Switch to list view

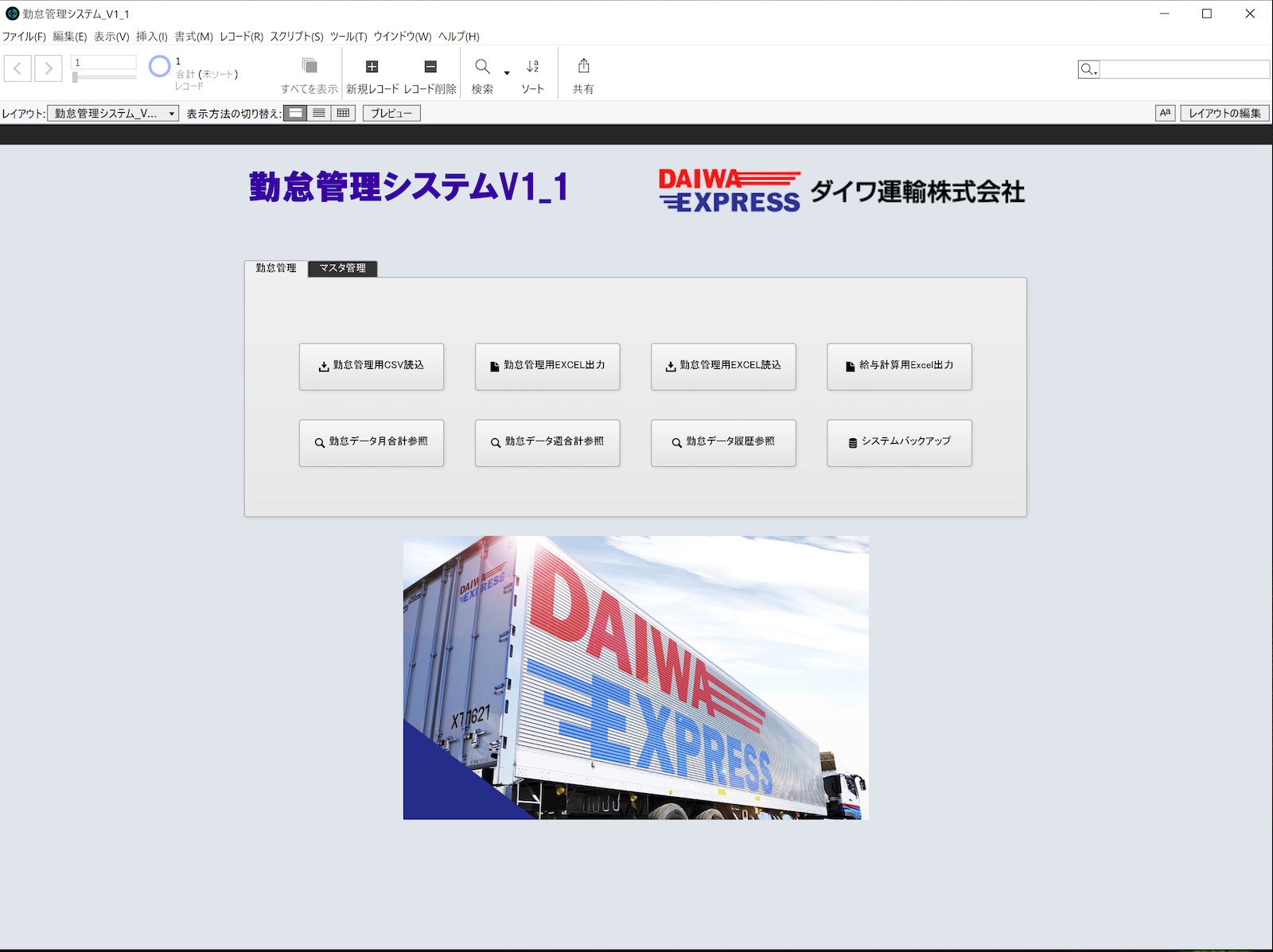click(319, 113)
